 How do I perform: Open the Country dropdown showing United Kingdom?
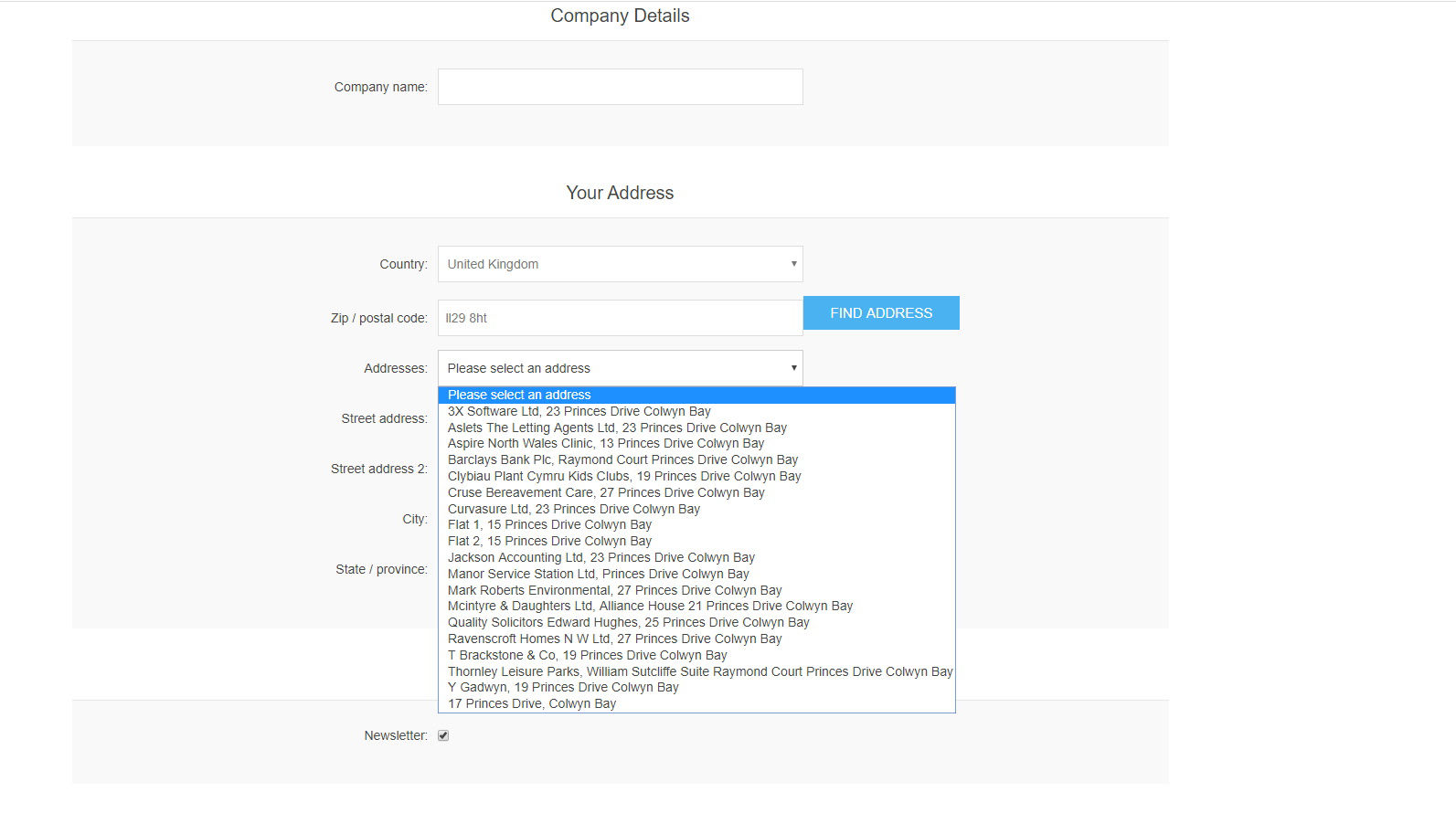(620, 264)
